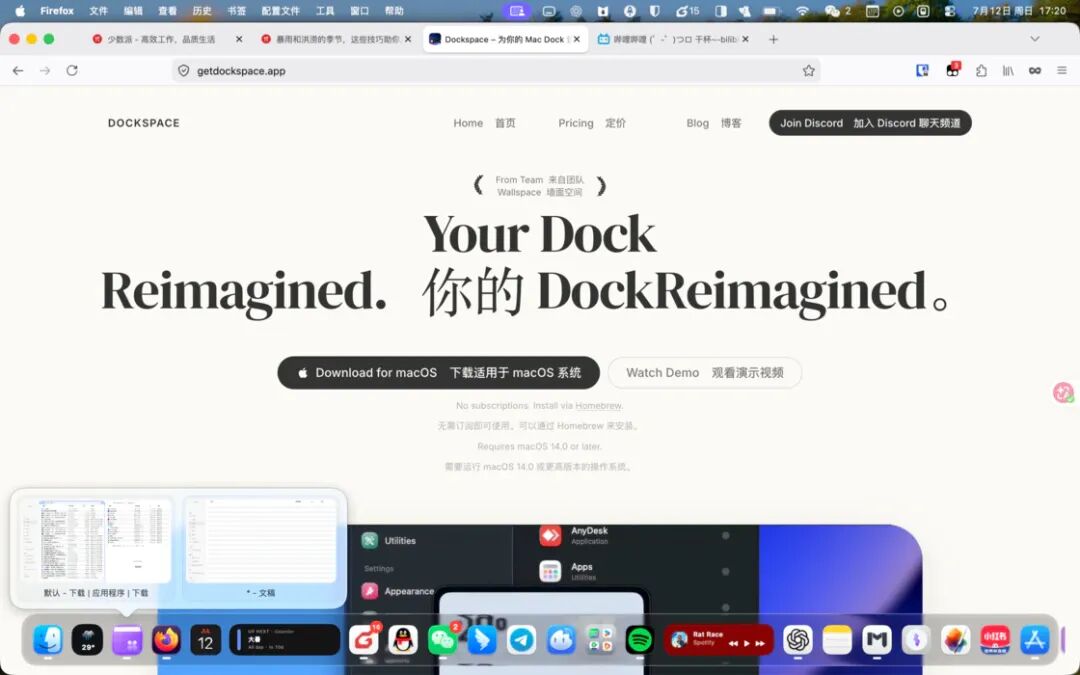1080x675 pixels.
Task: Open Notes app in the Dock
Action: tap(837, 640)
